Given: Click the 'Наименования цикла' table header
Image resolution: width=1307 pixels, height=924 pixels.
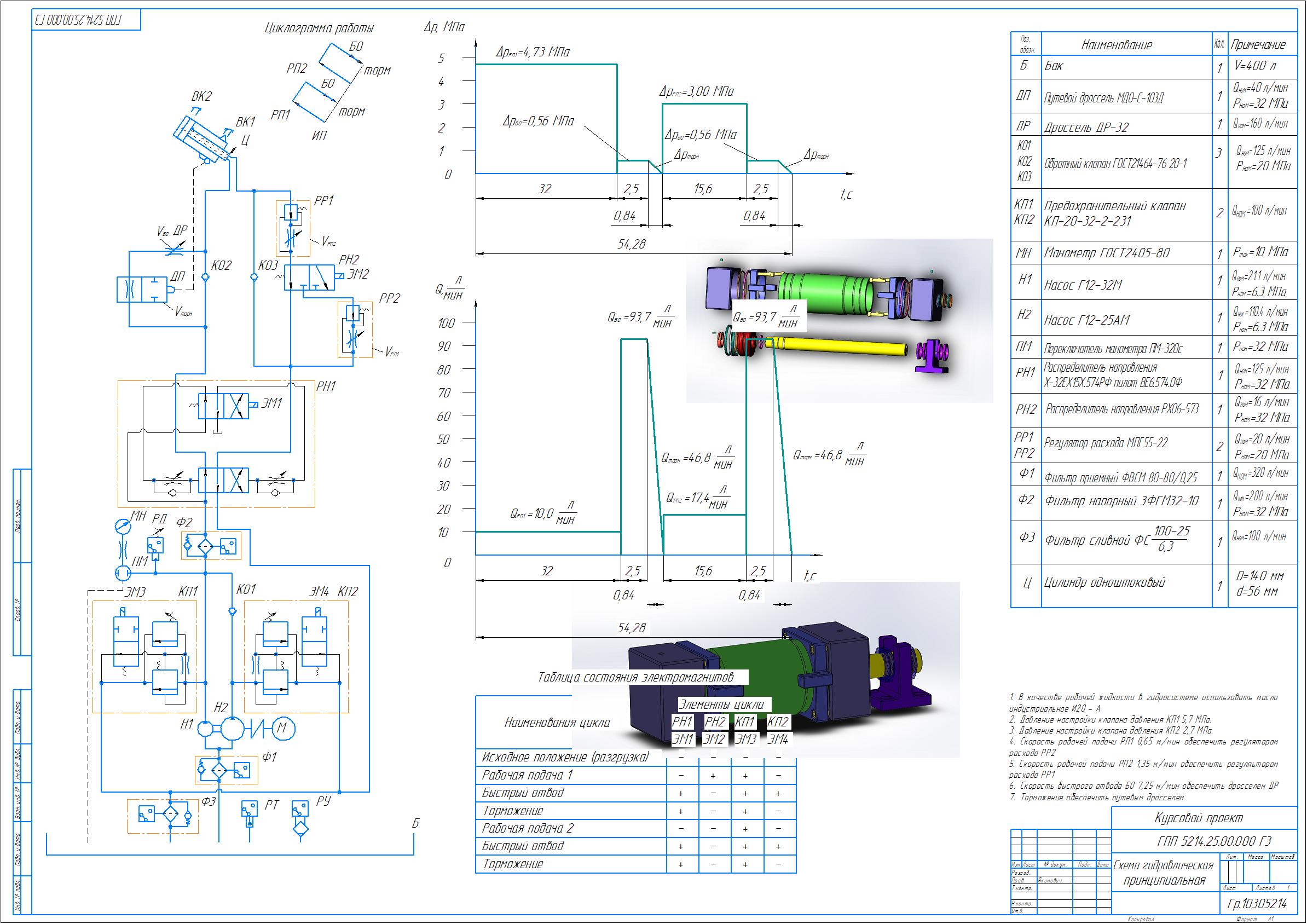Looking at the screenshot, I should [557, 723].
